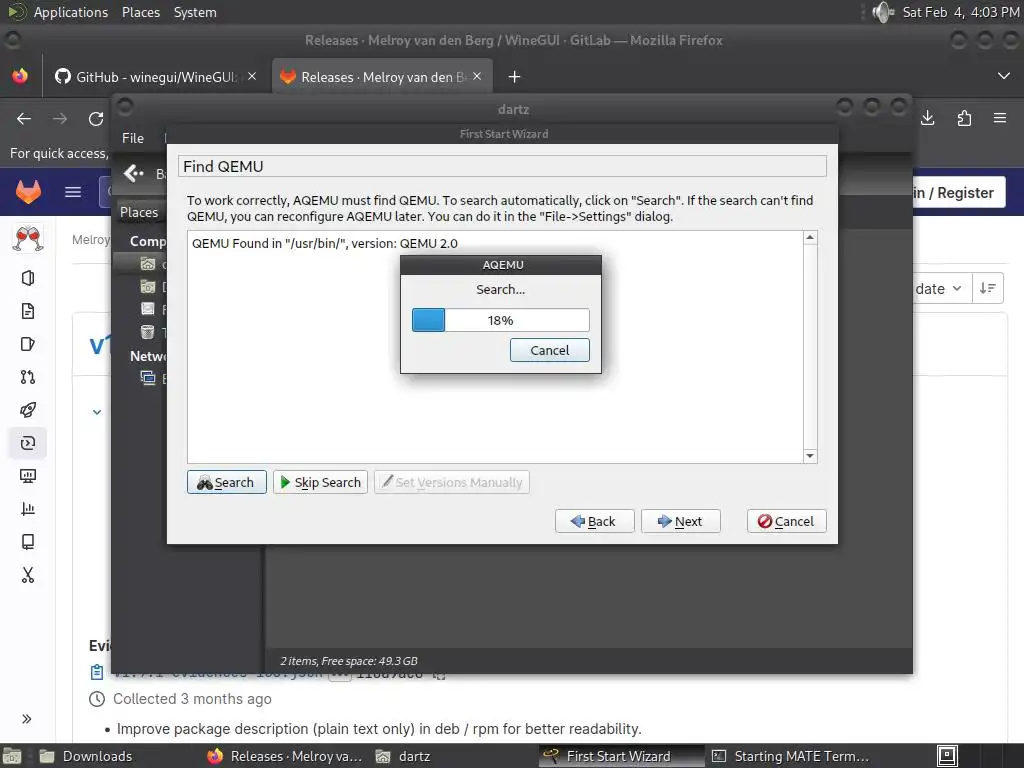Click the workspace switcher icon in bottom panel
The height and width of the screenshot is (768, 1024).
pos(947,756)
